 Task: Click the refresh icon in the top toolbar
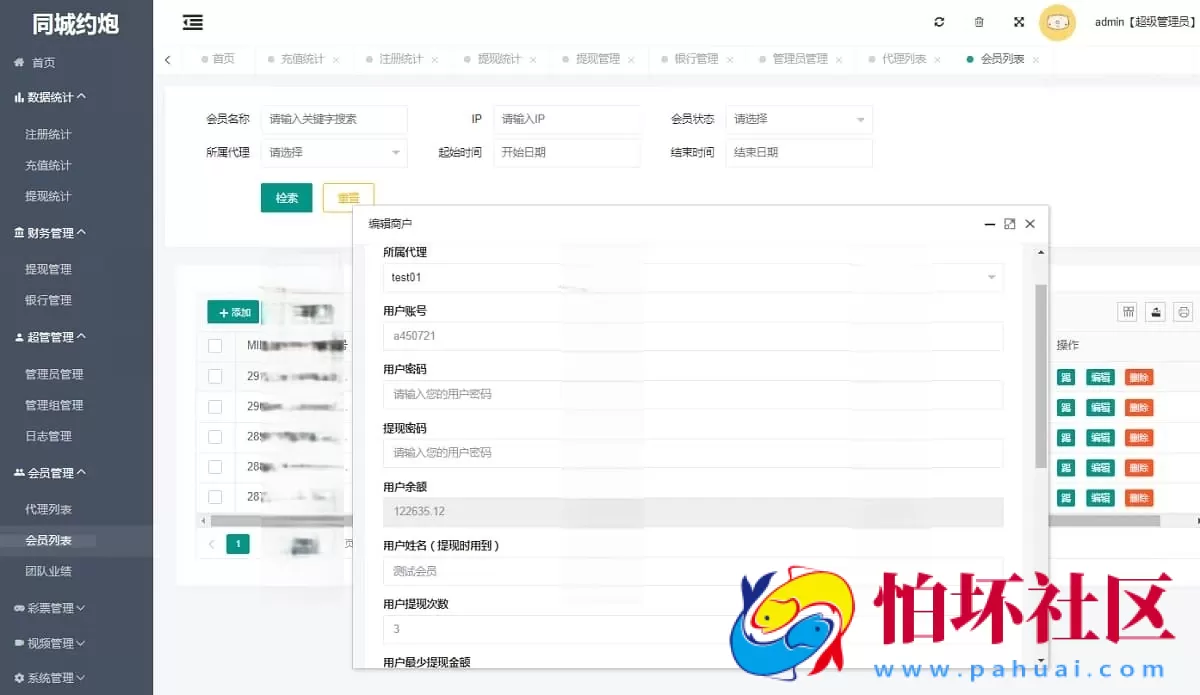tap(938, 21)
